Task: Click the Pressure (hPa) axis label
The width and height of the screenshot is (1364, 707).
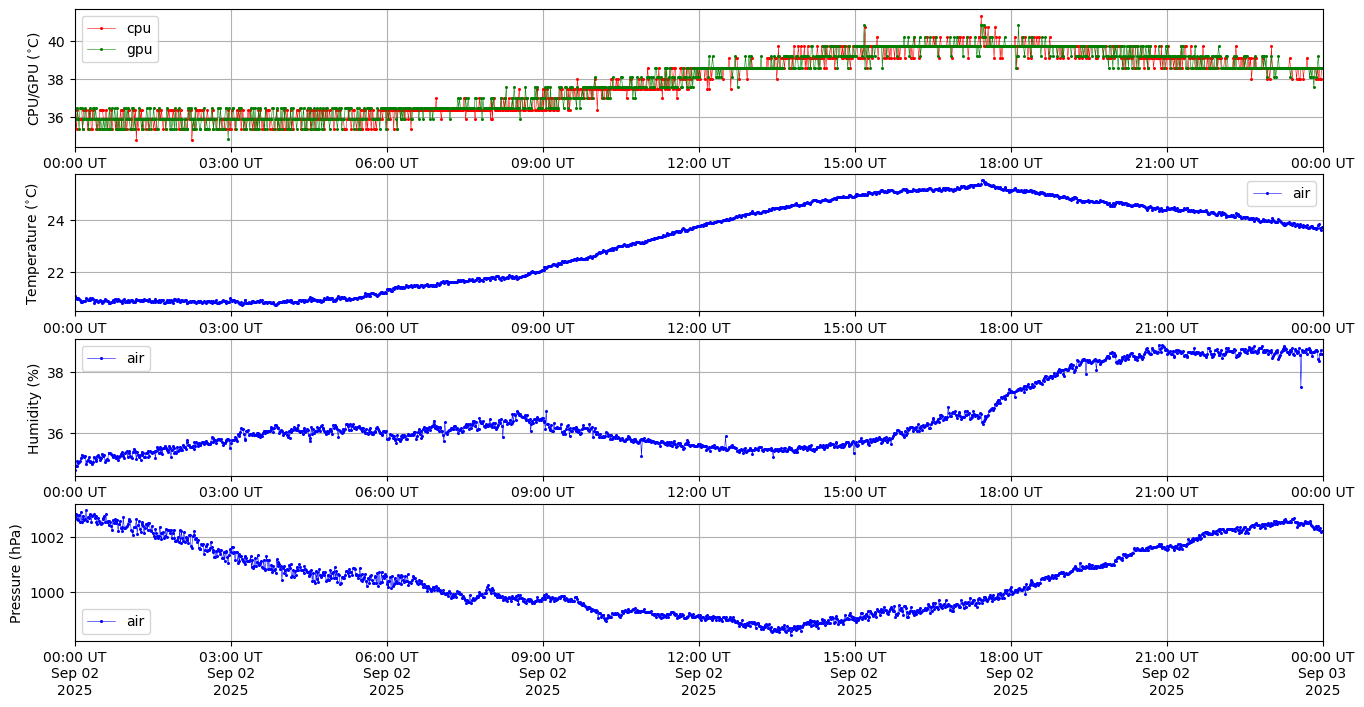Action: click(16, 573)
